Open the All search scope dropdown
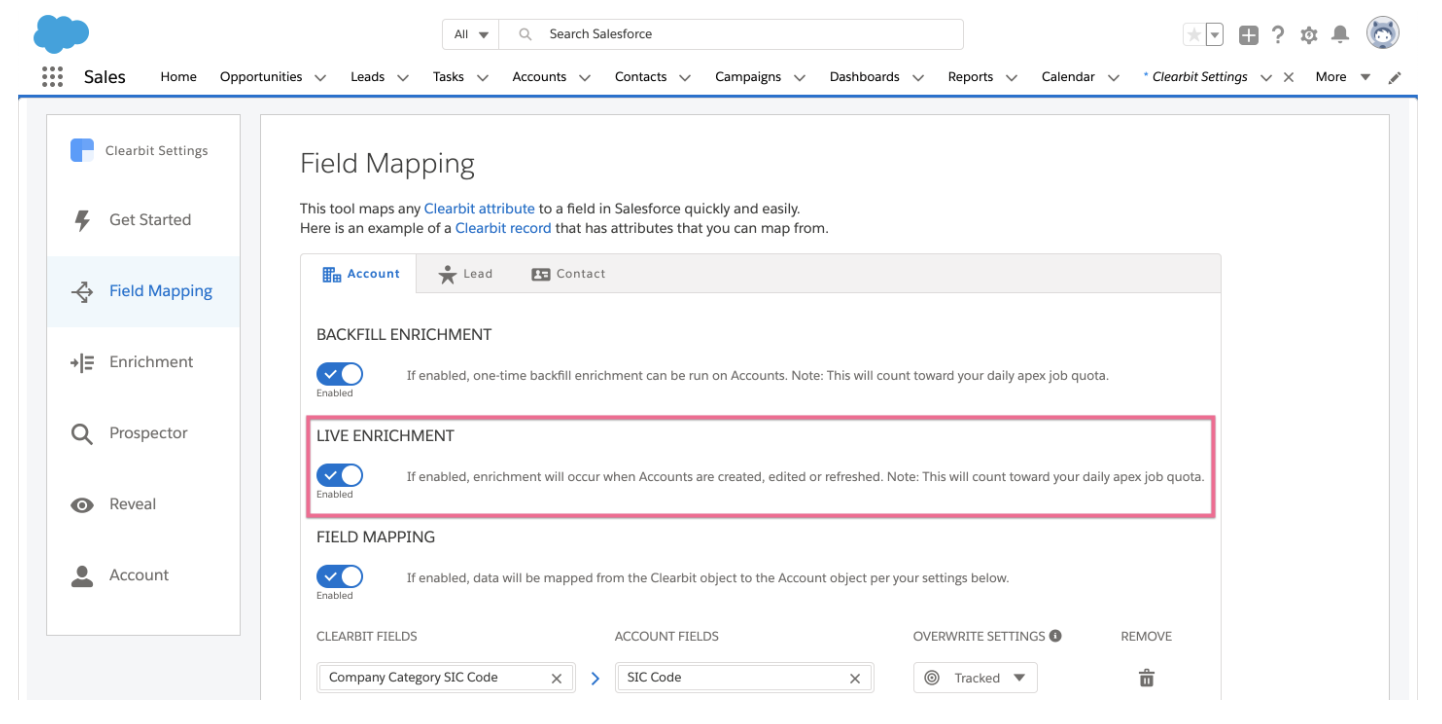1442x724 pixels. click(471, 34)
